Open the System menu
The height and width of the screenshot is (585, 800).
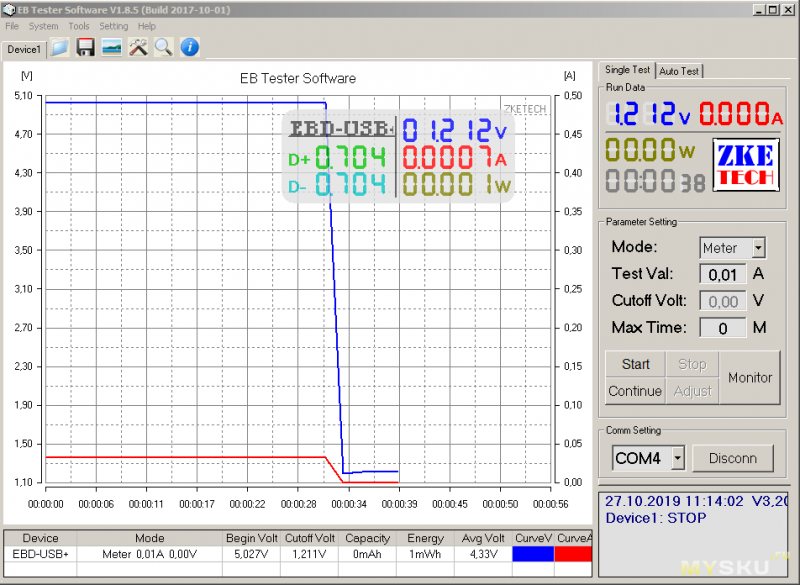point(43,26)
